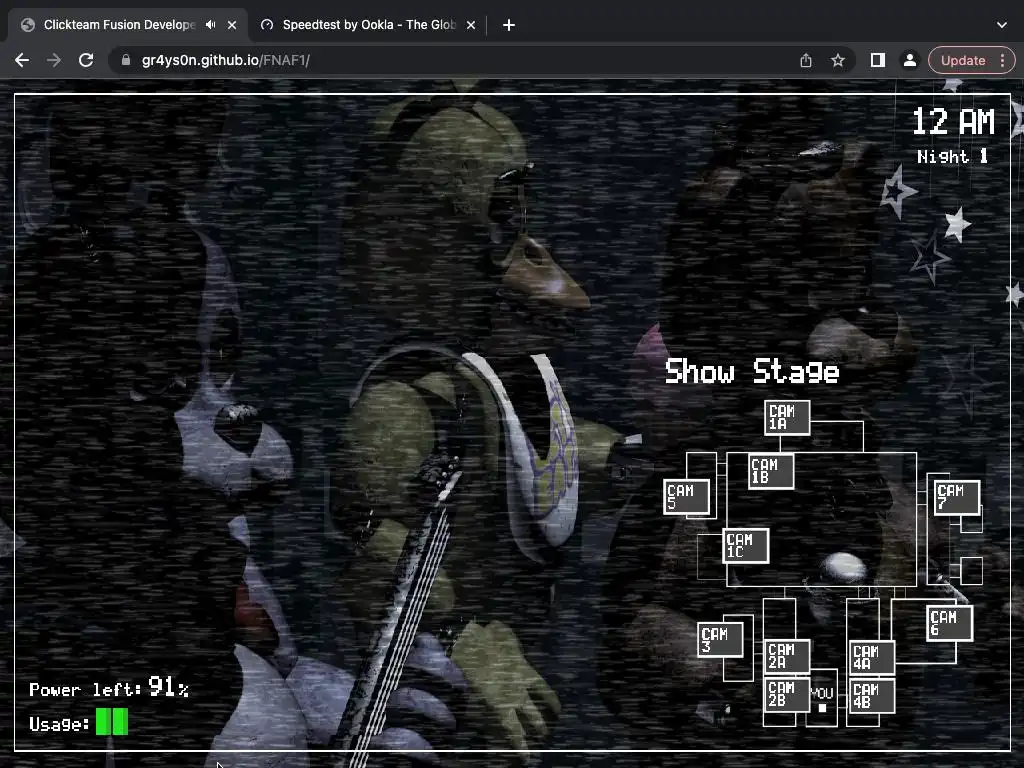Click the YOU office marker on map
1024x768 pixels.
[822, 697]
